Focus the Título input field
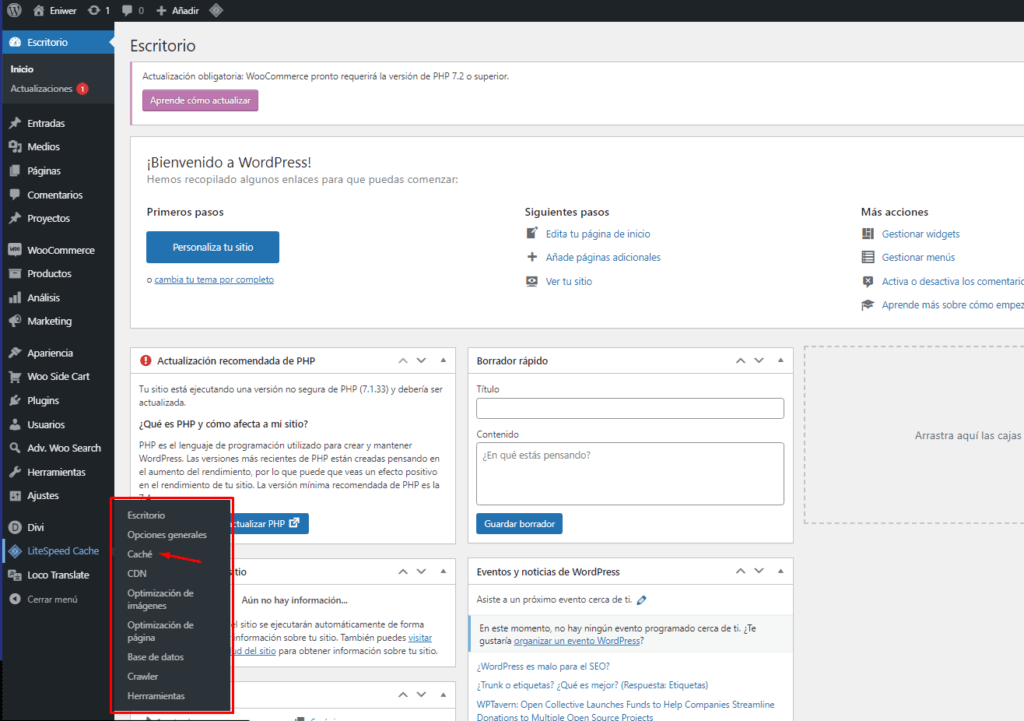Viewport: 1024px width, 721px height. 630,409
